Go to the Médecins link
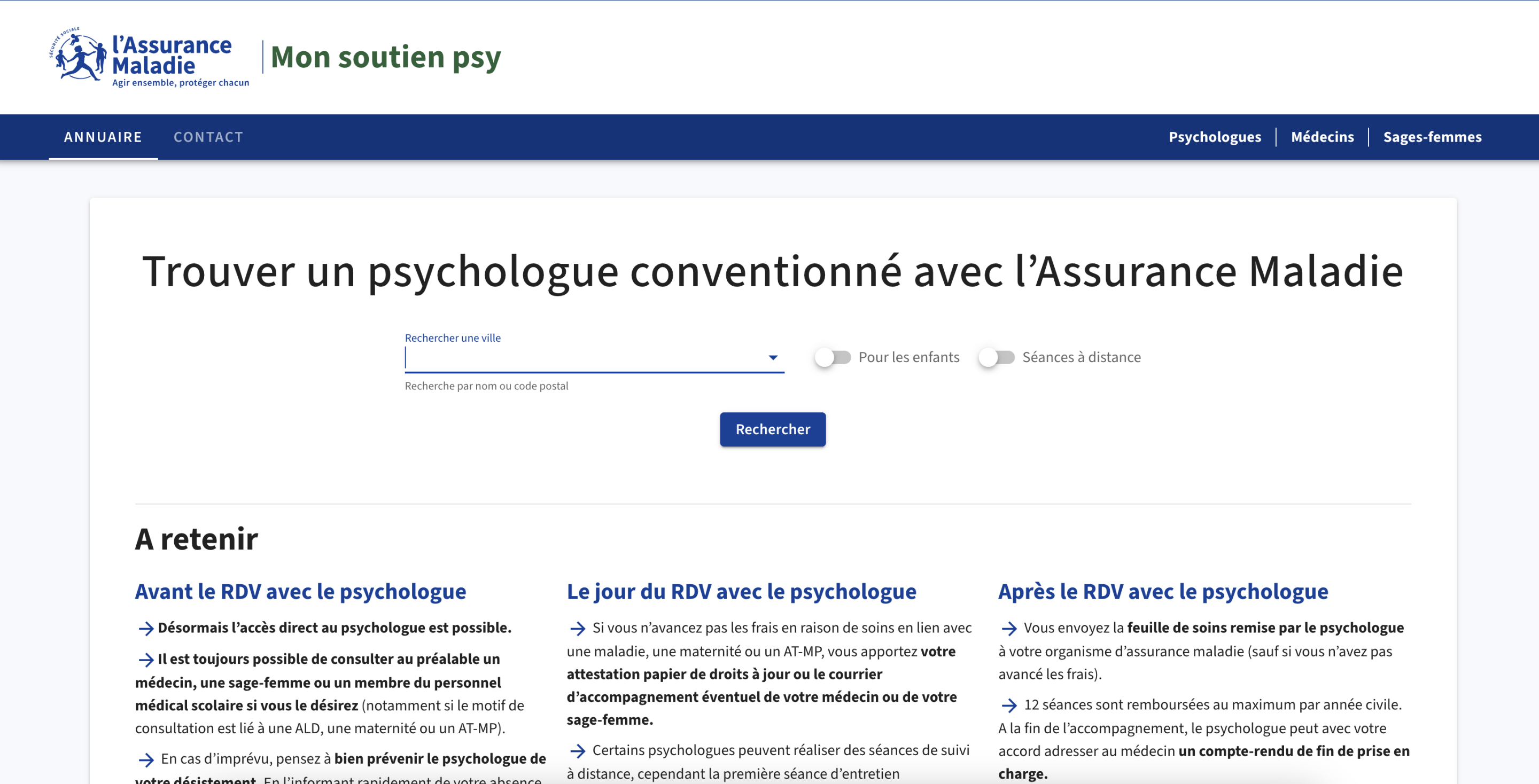The height and width of the screenshot is (784, 1539). coord(1322,137)
